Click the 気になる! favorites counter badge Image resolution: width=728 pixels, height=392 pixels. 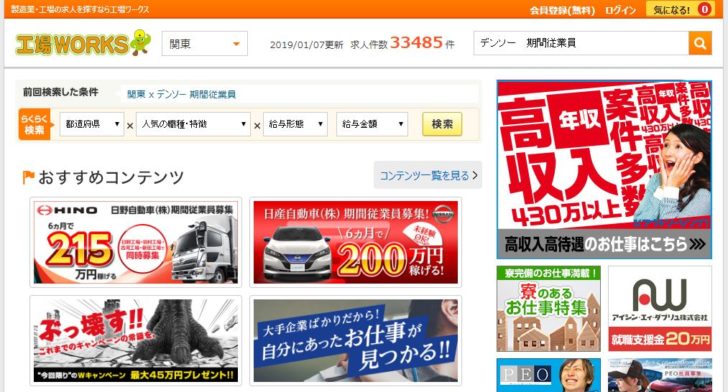(704, 9)
